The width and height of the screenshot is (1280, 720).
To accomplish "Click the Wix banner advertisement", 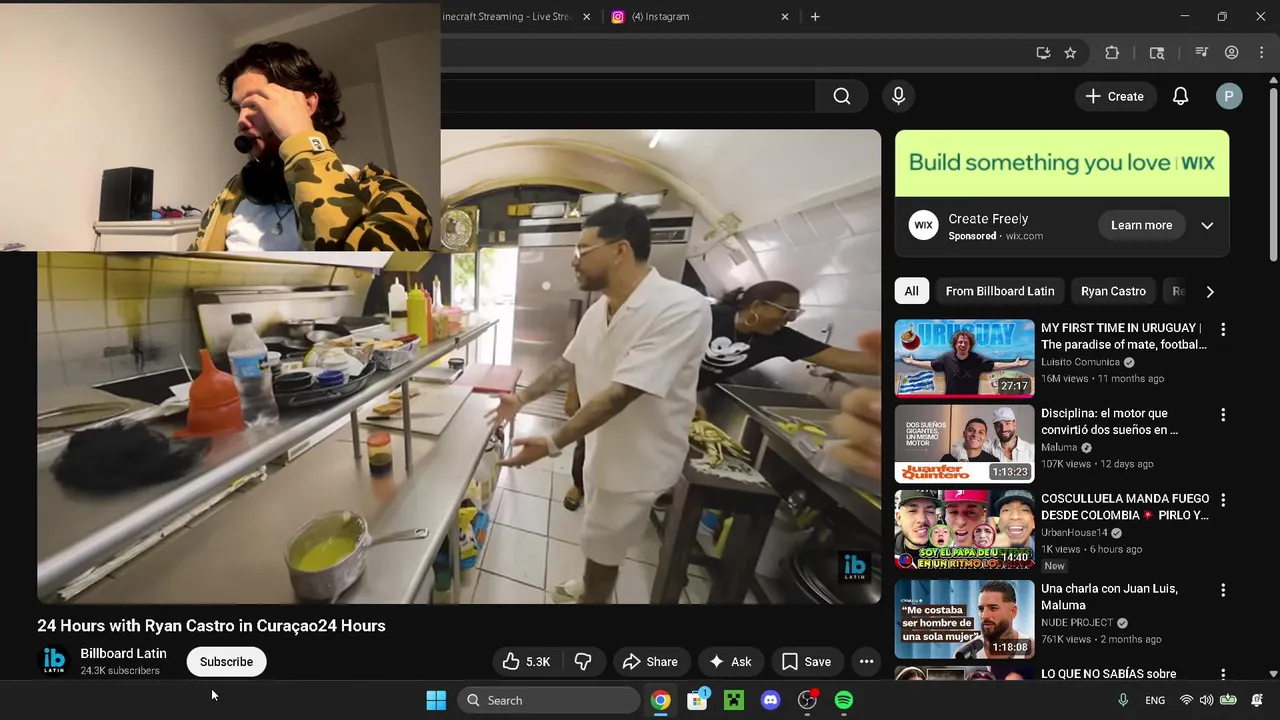I will pos(1062,163).
